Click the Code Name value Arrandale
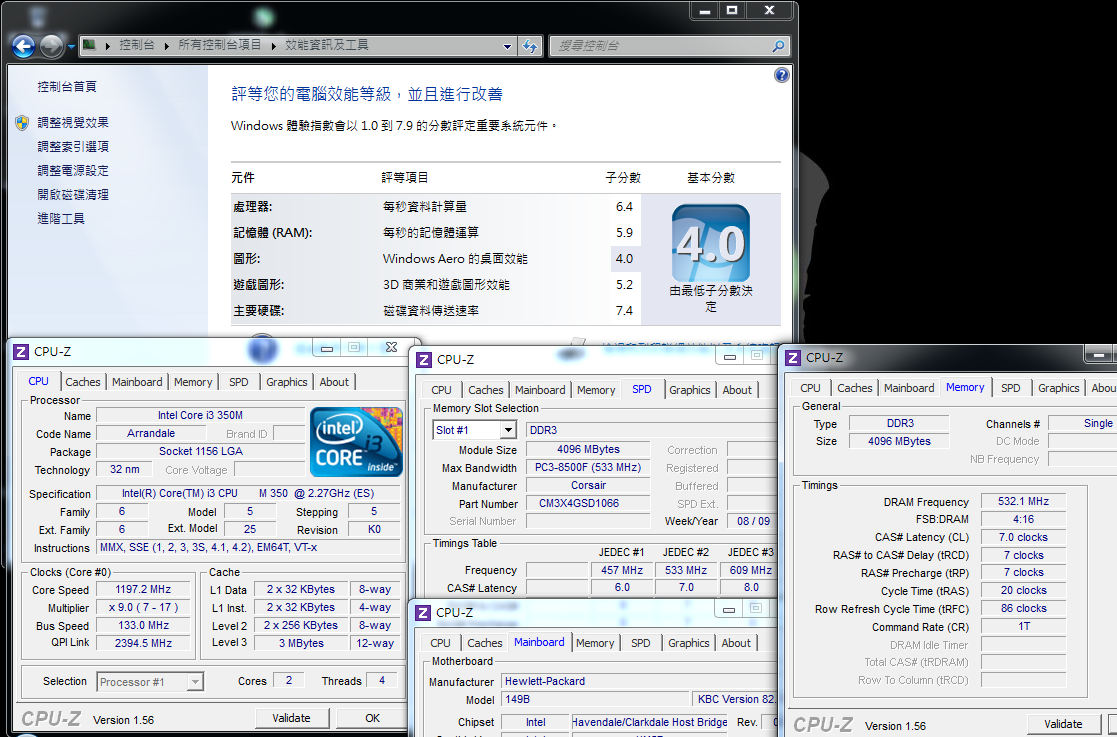 coord(151,434)
